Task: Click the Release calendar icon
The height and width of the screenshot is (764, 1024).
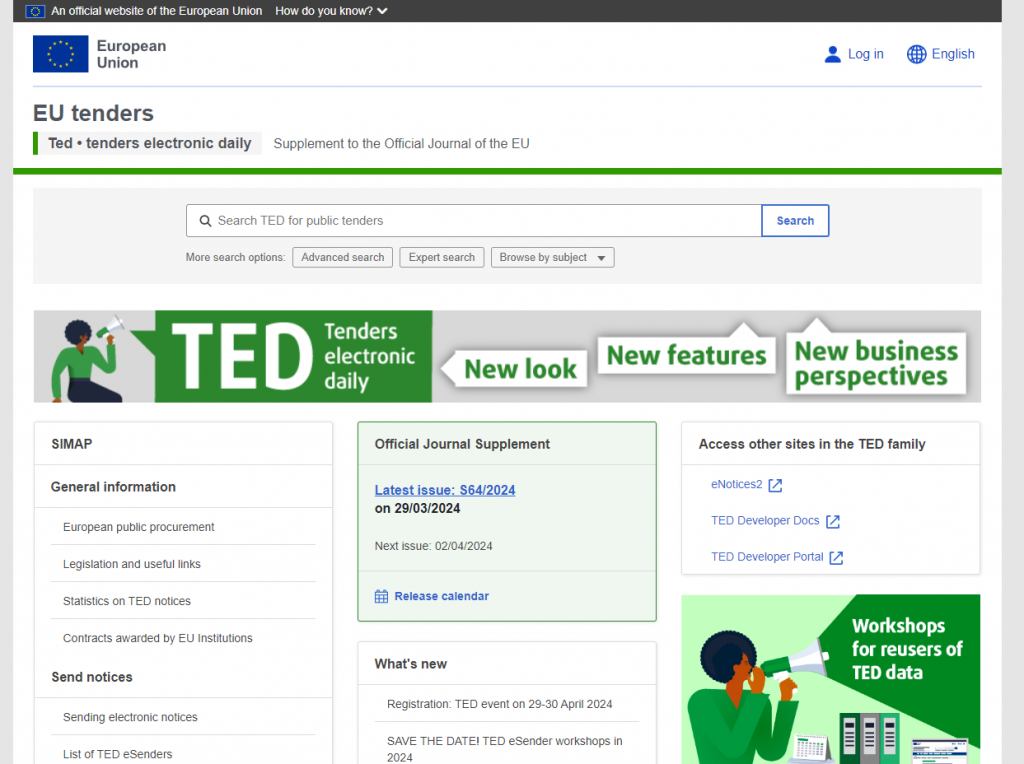Action: pos(381,596)
